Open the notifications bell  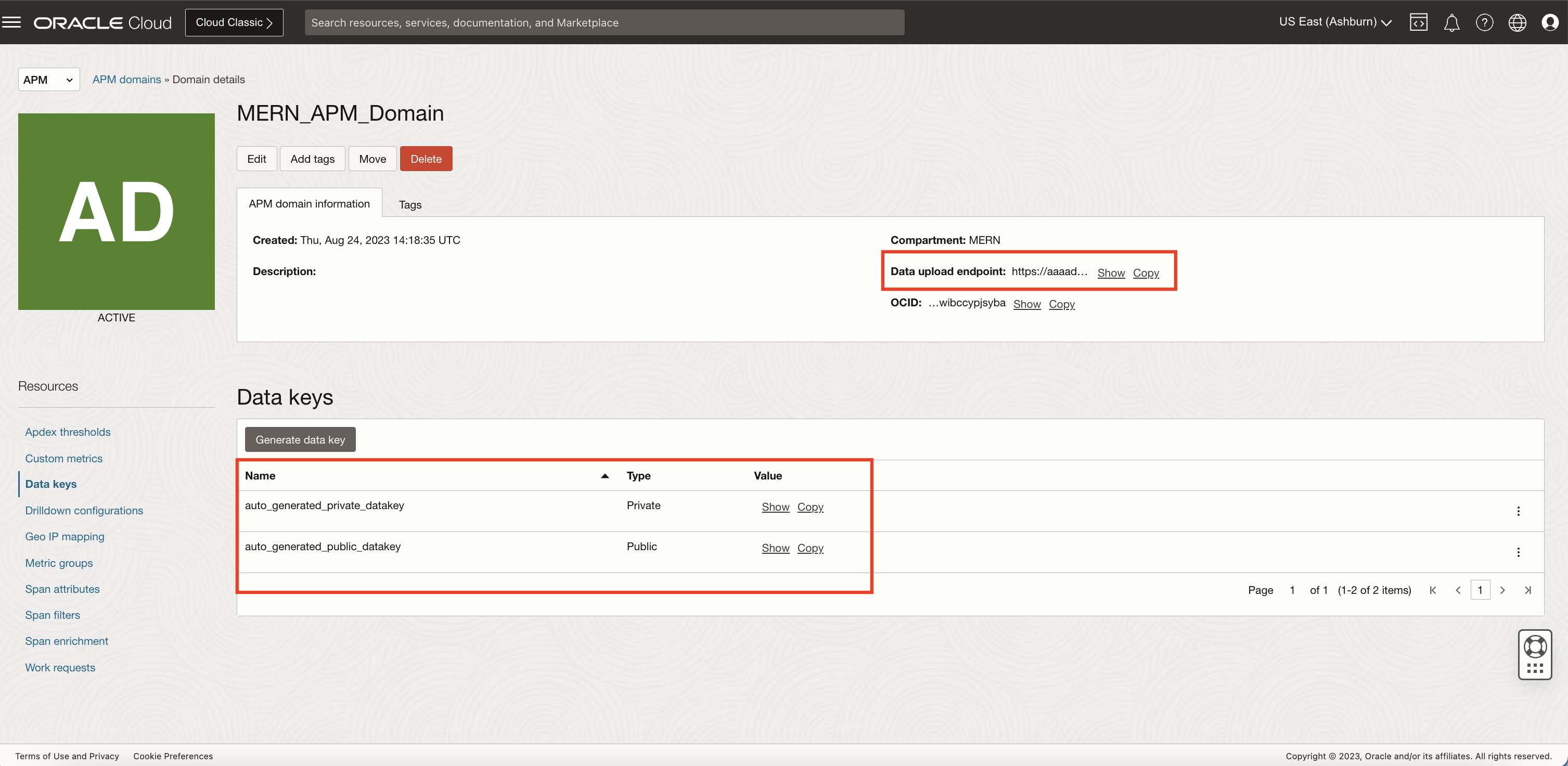(1452, 22)
